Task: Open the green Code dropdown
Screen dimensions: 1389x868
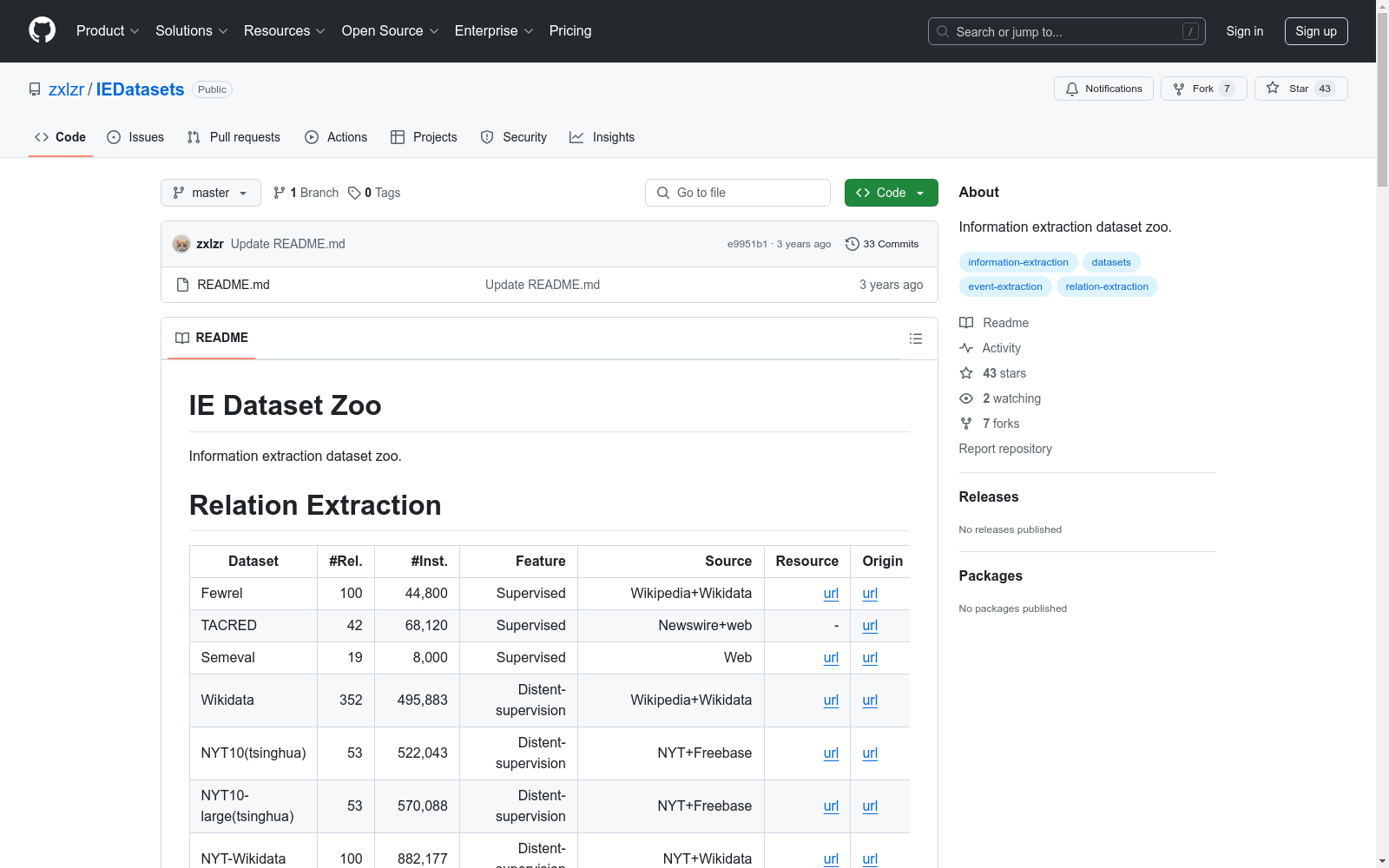Action: click(891, 193)
